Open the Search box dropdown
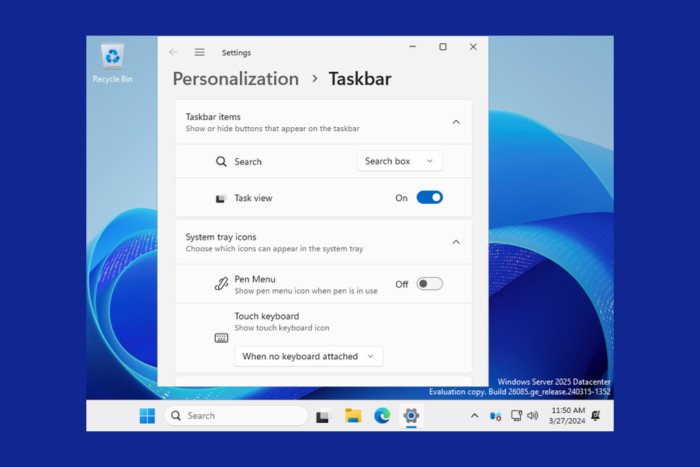Screen dimensions: 700x467 400,161
